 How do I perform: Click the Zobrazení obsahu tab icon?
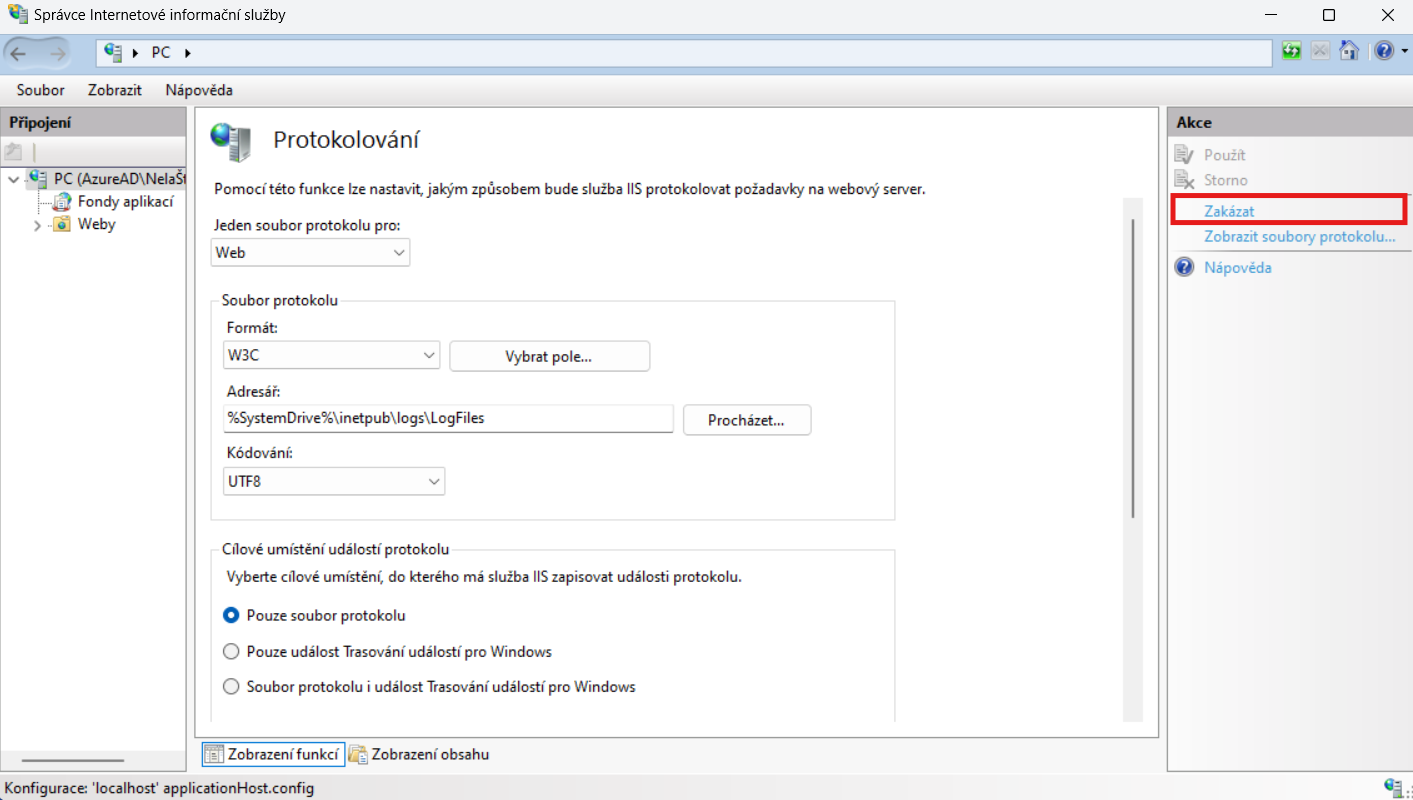click(x=358, y=754)
